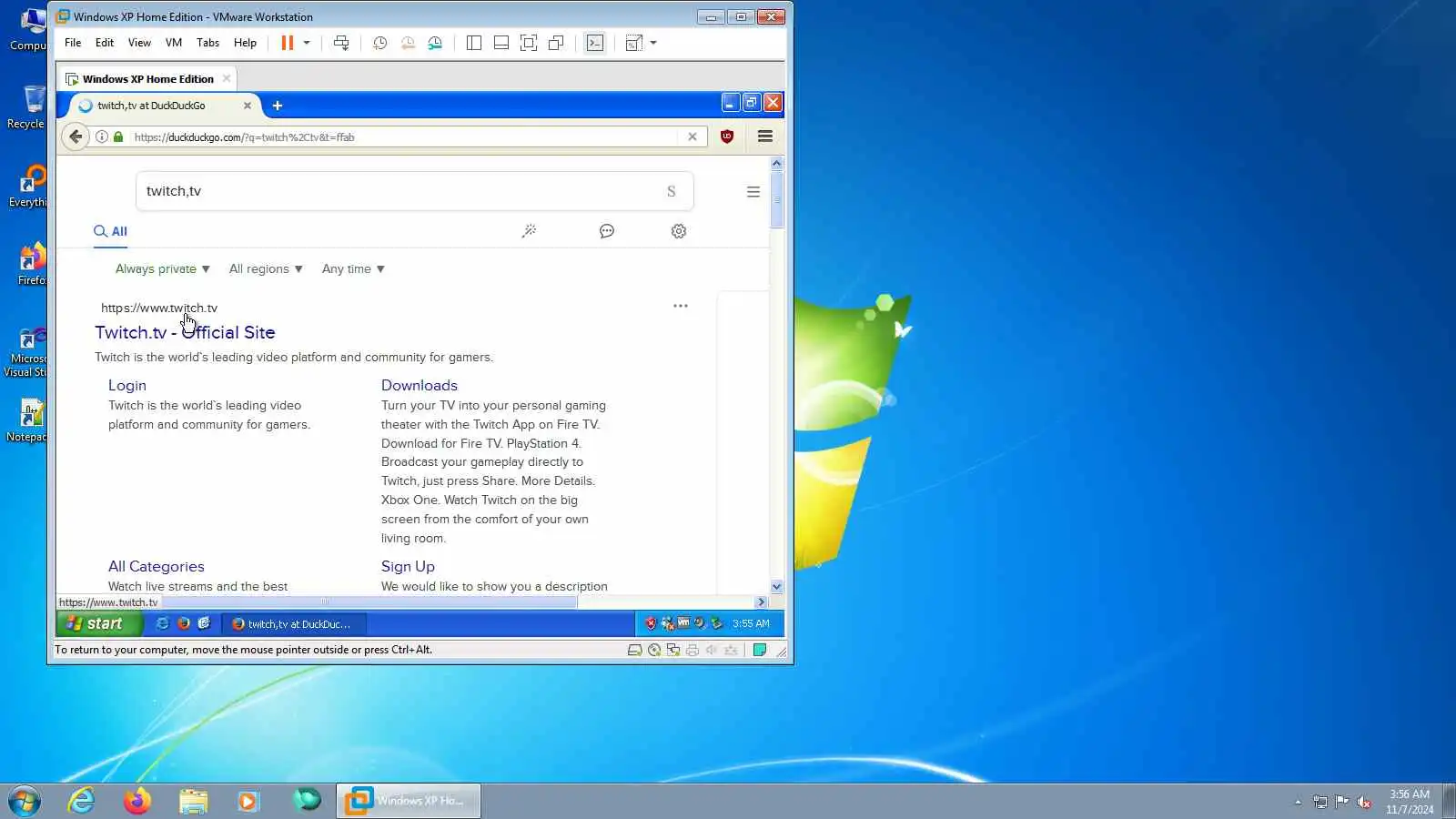Open the DuckDuckGo side menu
The image size is (1456, 819).
pyautogui.click(x=753, y=192)
